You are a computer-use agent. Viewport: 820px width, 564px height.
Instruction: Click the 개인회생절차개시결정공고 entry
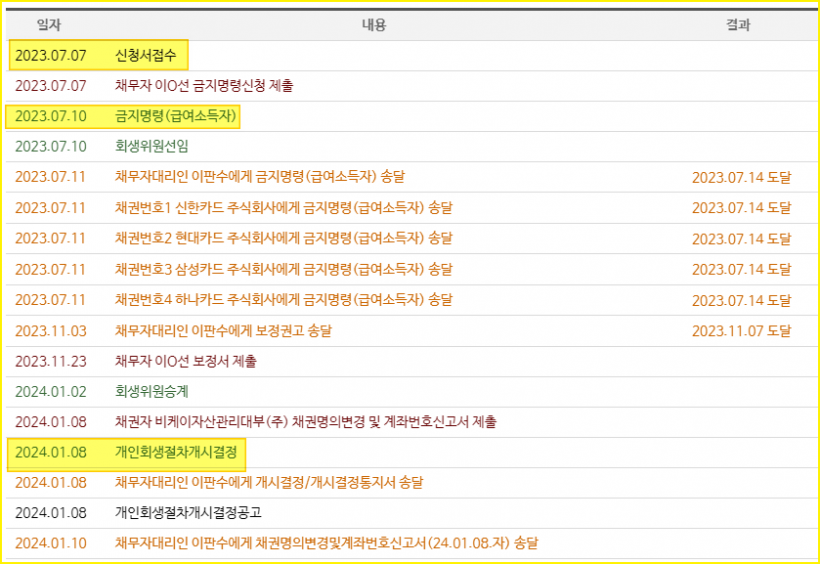188,513
